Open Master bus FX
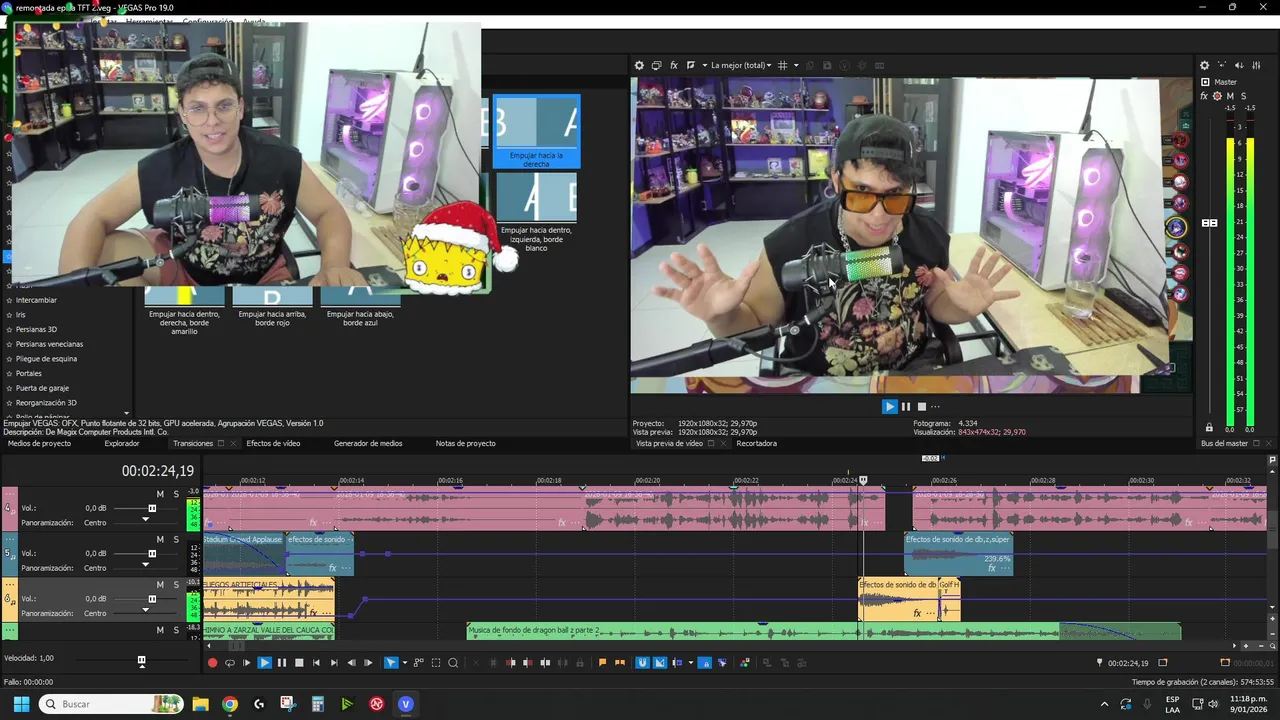The width and height of the screenshot is (1280, 720). coord(1204,96)
